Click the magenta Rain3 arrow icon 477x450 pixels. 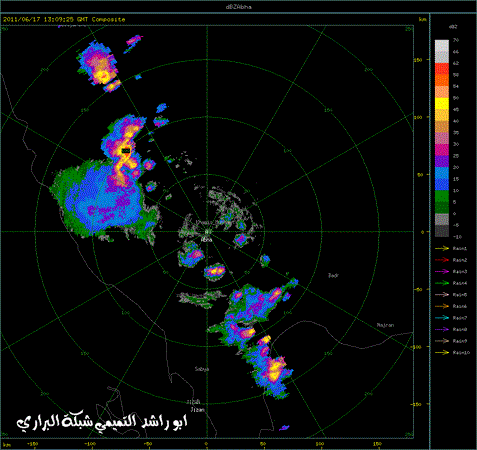click(x=442, y=272)
